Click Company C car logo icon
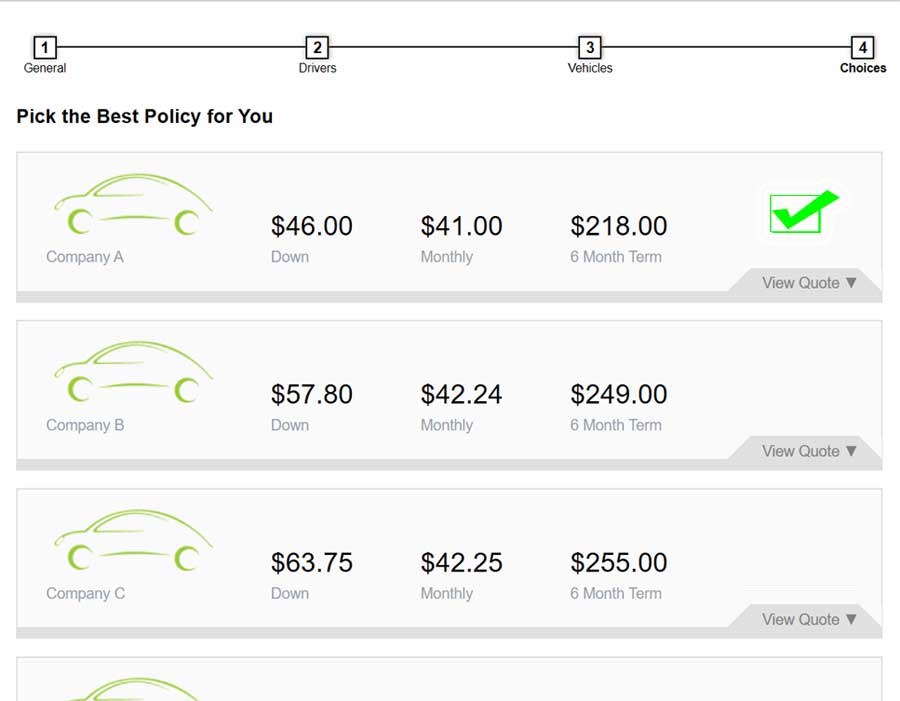Image resolution: width=900 pixels, height=701 pixels. 132,542
